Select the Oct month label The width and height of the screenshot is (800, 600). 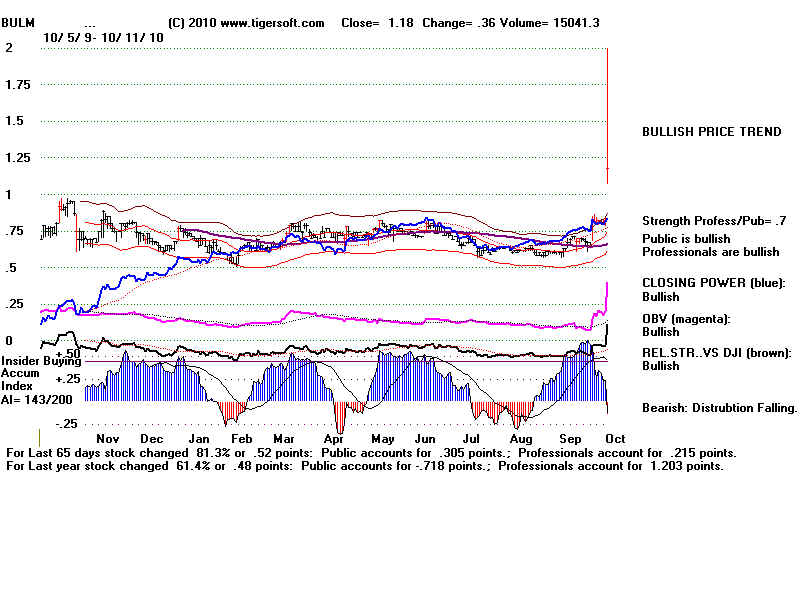(x=615, y=439)
